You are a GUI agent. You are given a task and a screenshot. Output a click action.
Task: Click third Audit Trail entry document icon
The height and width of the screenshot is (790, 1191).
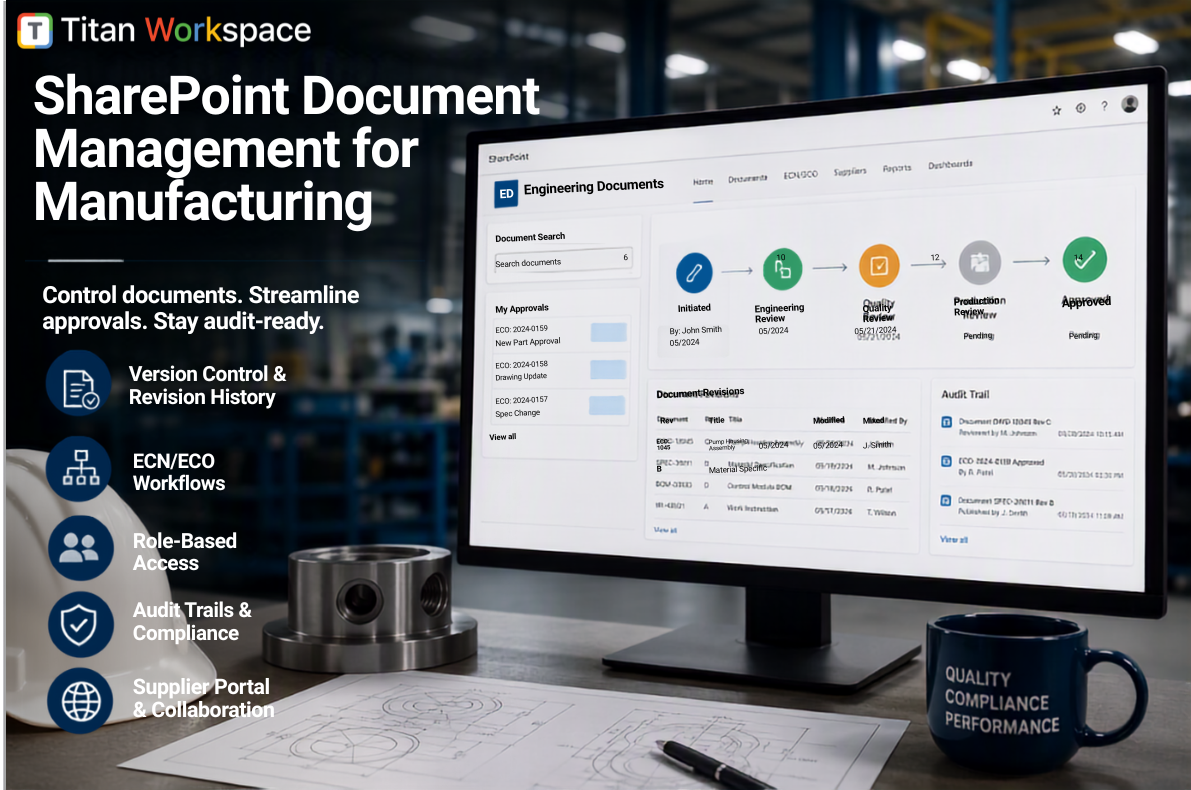pos(946,501)
